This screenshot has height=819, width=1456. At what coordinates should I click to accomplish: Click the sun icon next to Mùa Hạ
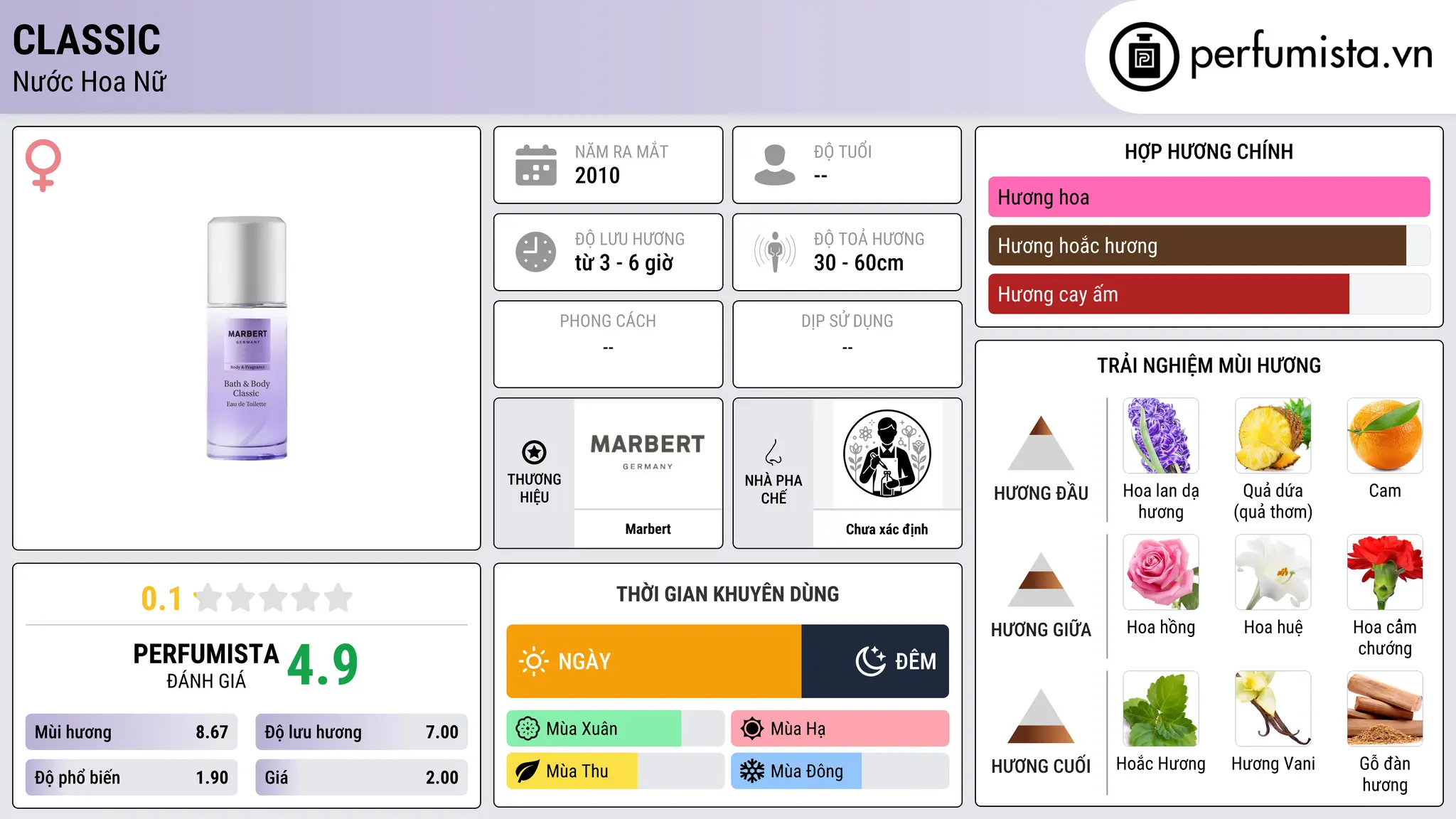(x=752, y=729)
